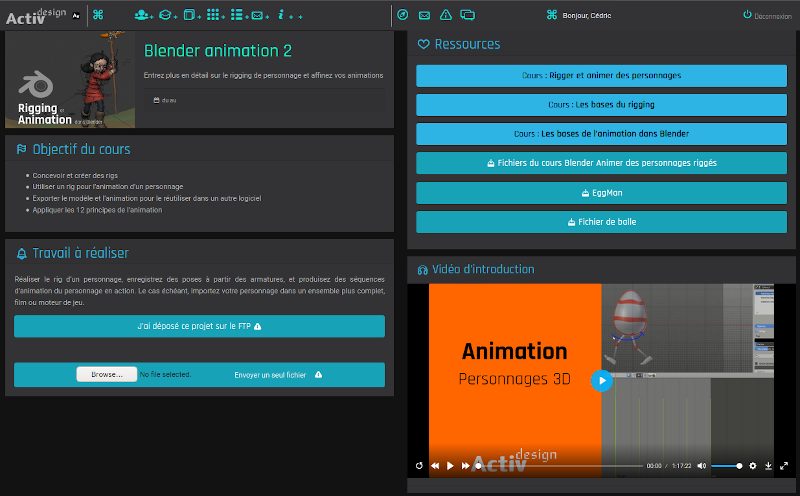Click the "No file selected." label
Screen dimensions: 800x496
(x=165, y=375)
